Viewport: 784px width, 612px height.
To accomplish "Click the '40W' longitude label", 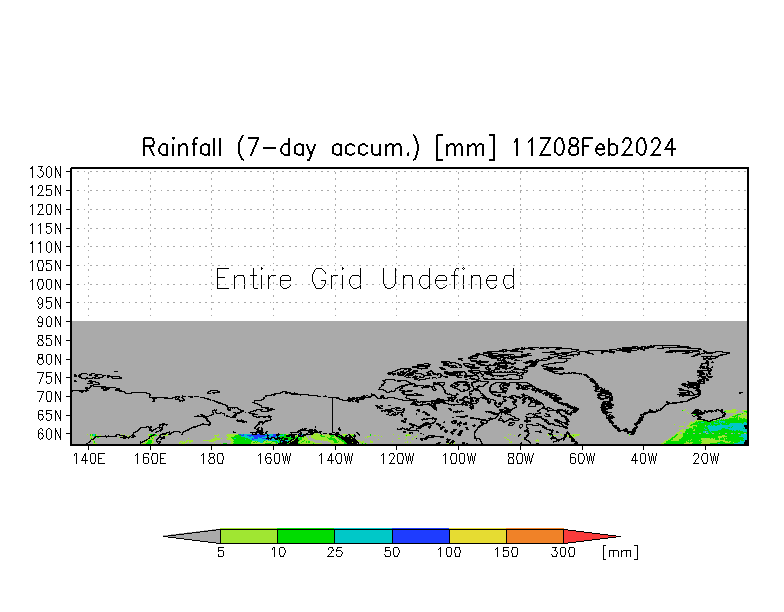I will [644, 458].
